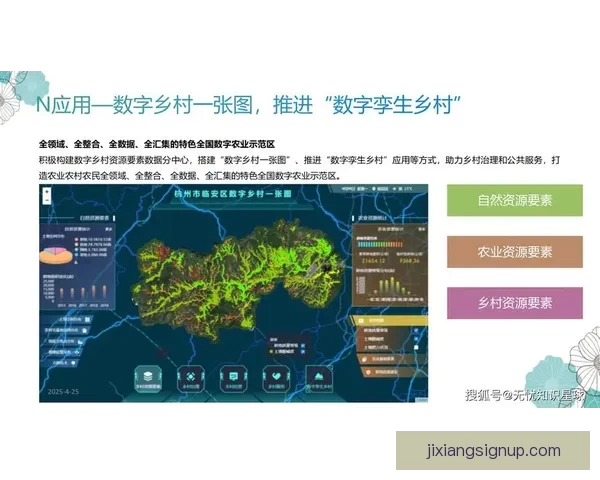Viewport: 600px width, 480px height.
Task: Click the pink legend dot beside the pie chart
Action: pos(77,239)
